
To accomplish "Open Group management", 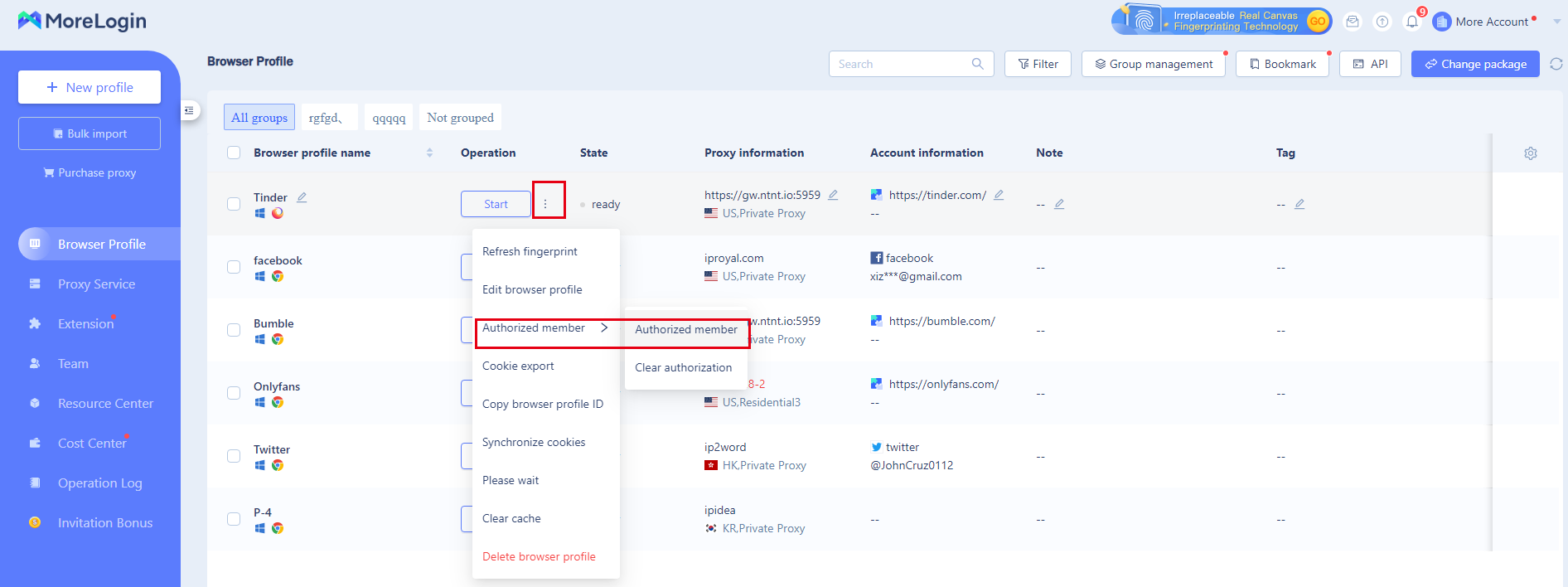I will (x=1154, y=64).
